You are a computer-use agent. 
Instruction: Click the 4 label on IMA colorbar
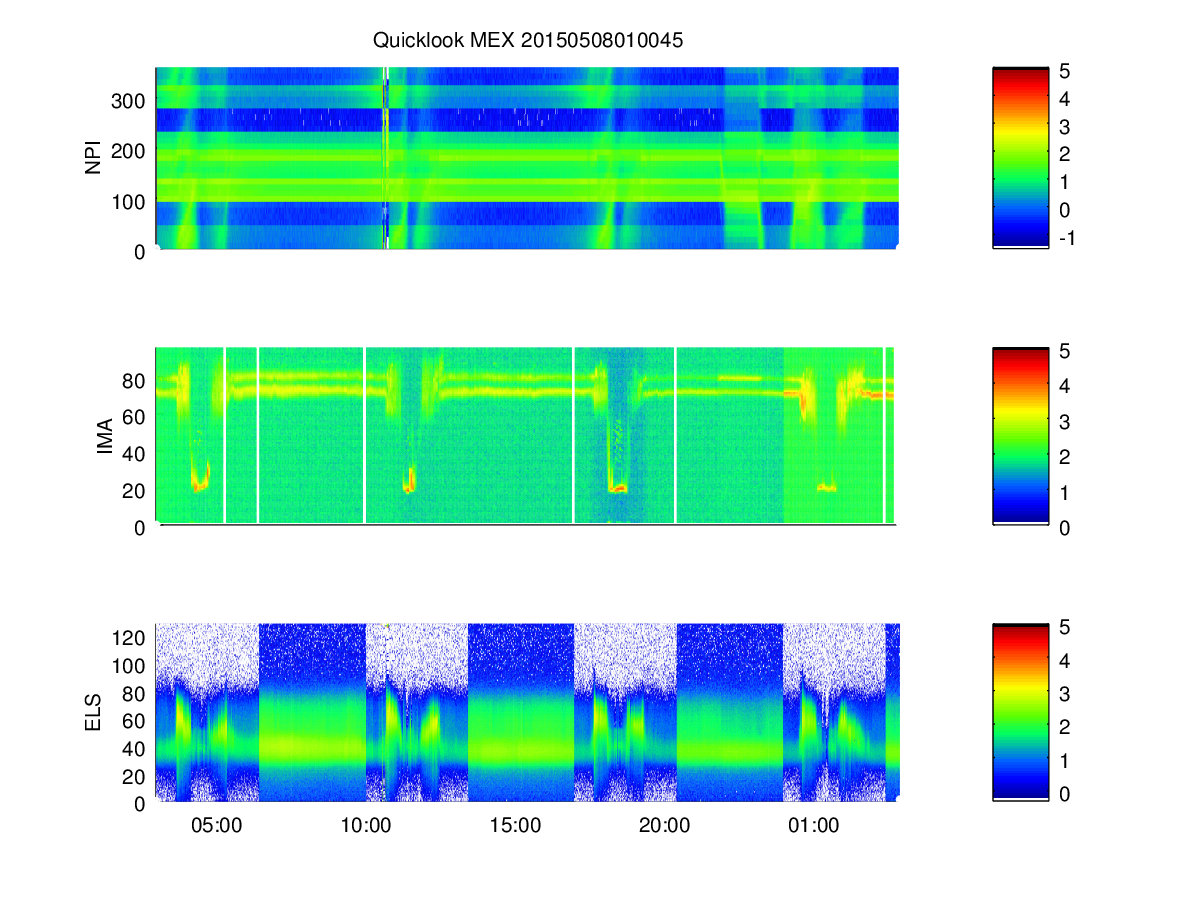click(x=1065, y=386)
